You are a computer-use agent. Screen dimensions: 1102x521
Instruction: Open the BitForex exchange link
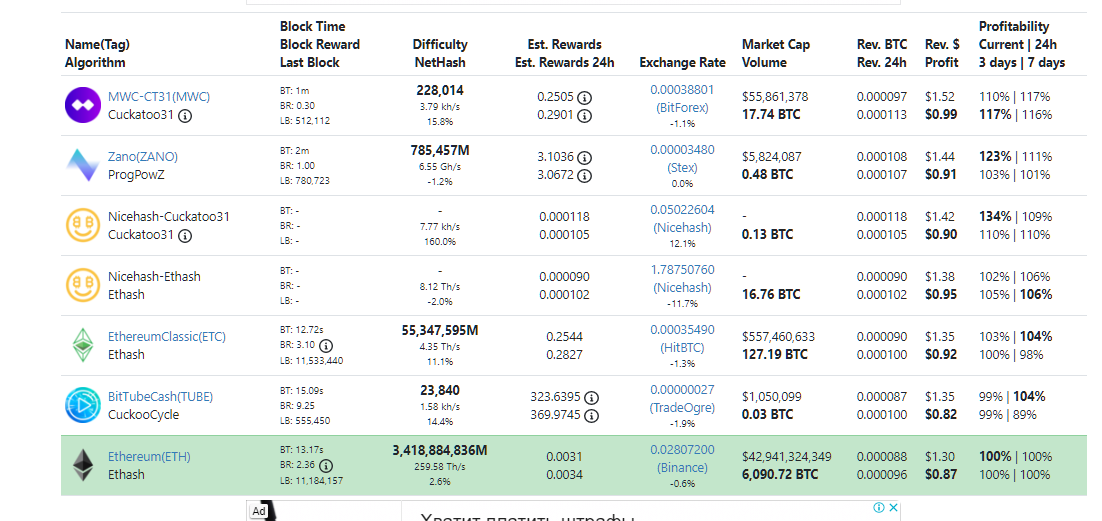tap(682, 108)
